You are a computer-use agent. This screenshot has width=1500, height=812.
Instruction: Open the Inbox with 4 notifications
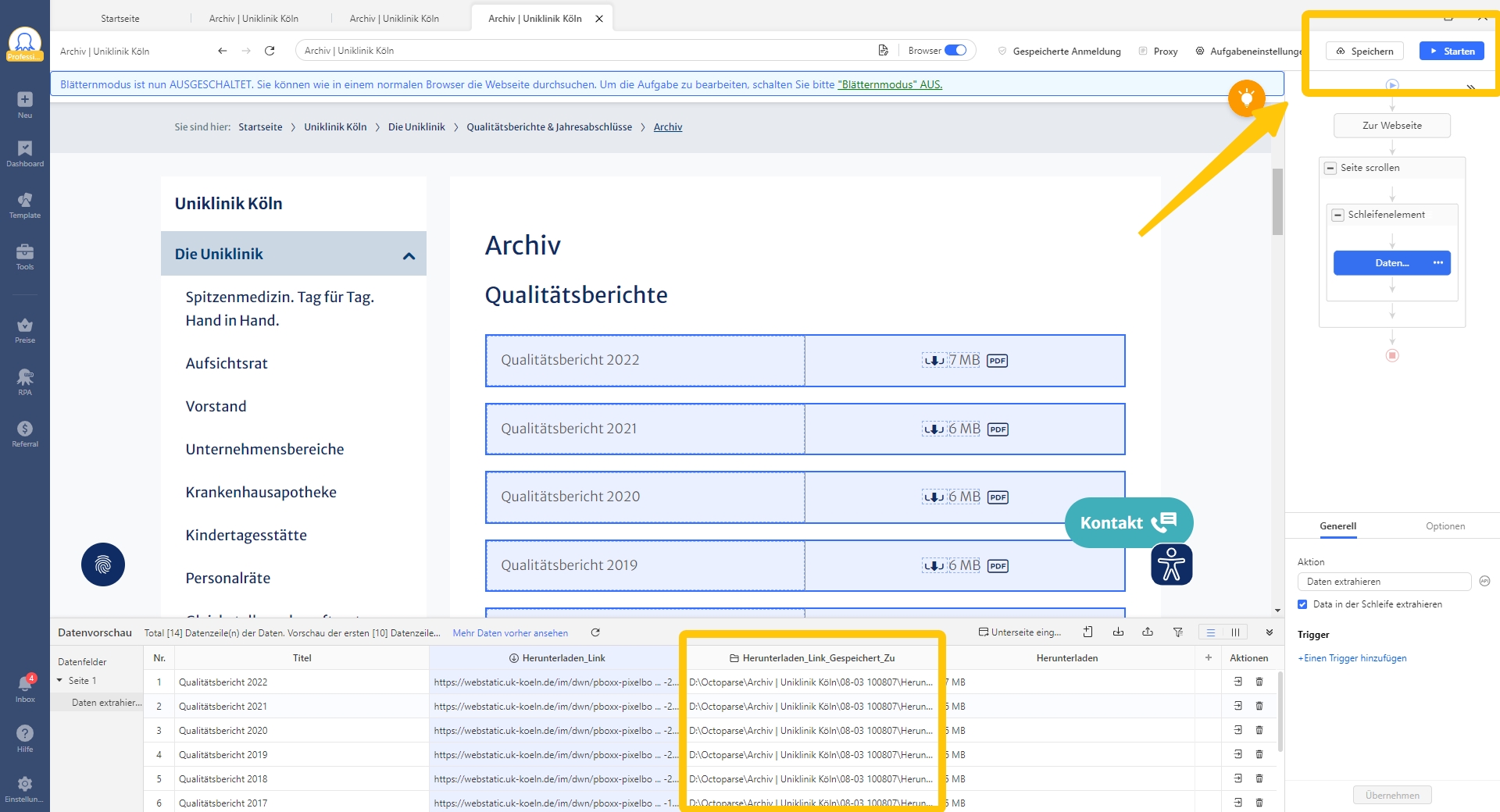(25, 688)
